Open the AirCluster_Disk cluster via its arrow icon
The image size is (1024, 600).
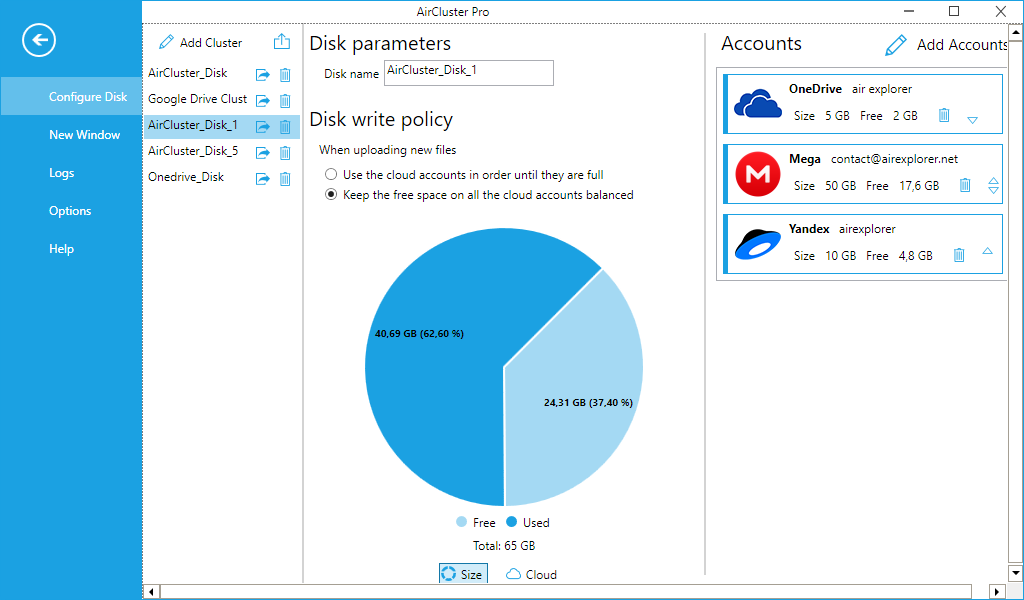point(263,75)
